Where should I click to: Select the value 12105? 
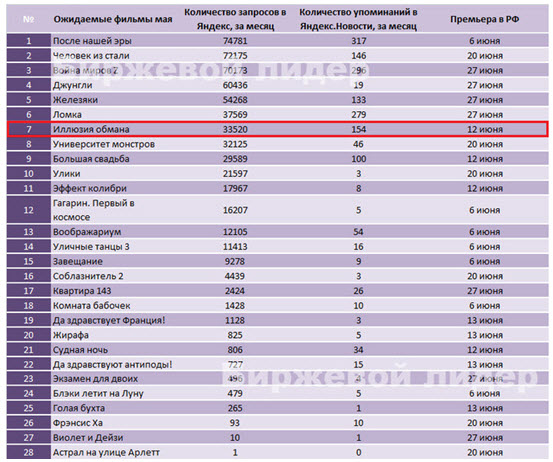tap(235, 232)
